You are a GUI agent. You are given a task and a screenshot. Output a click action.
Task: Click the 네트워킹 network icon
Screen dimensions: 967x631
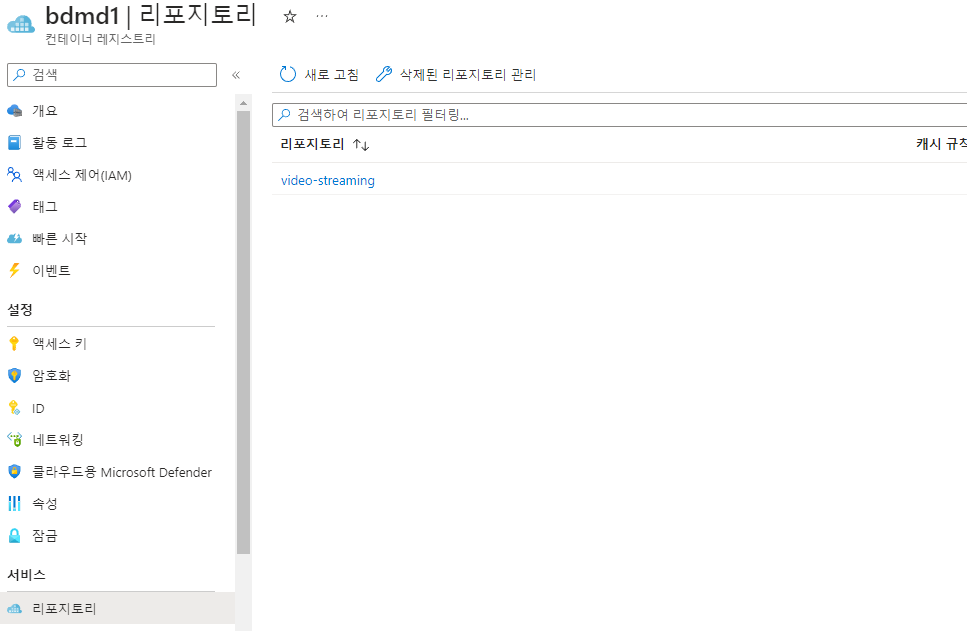click(15, 439)
